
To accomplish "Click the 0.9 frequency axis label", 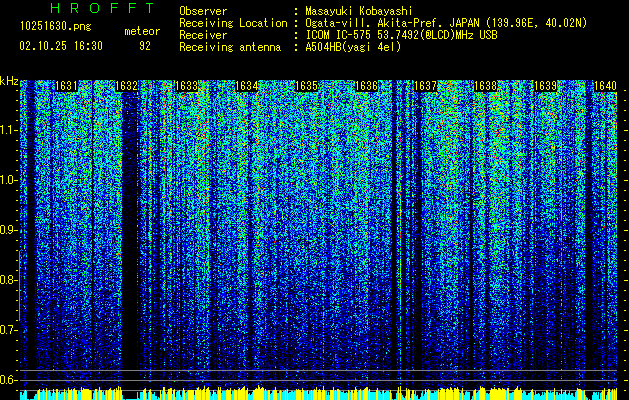I will point(7,230).
